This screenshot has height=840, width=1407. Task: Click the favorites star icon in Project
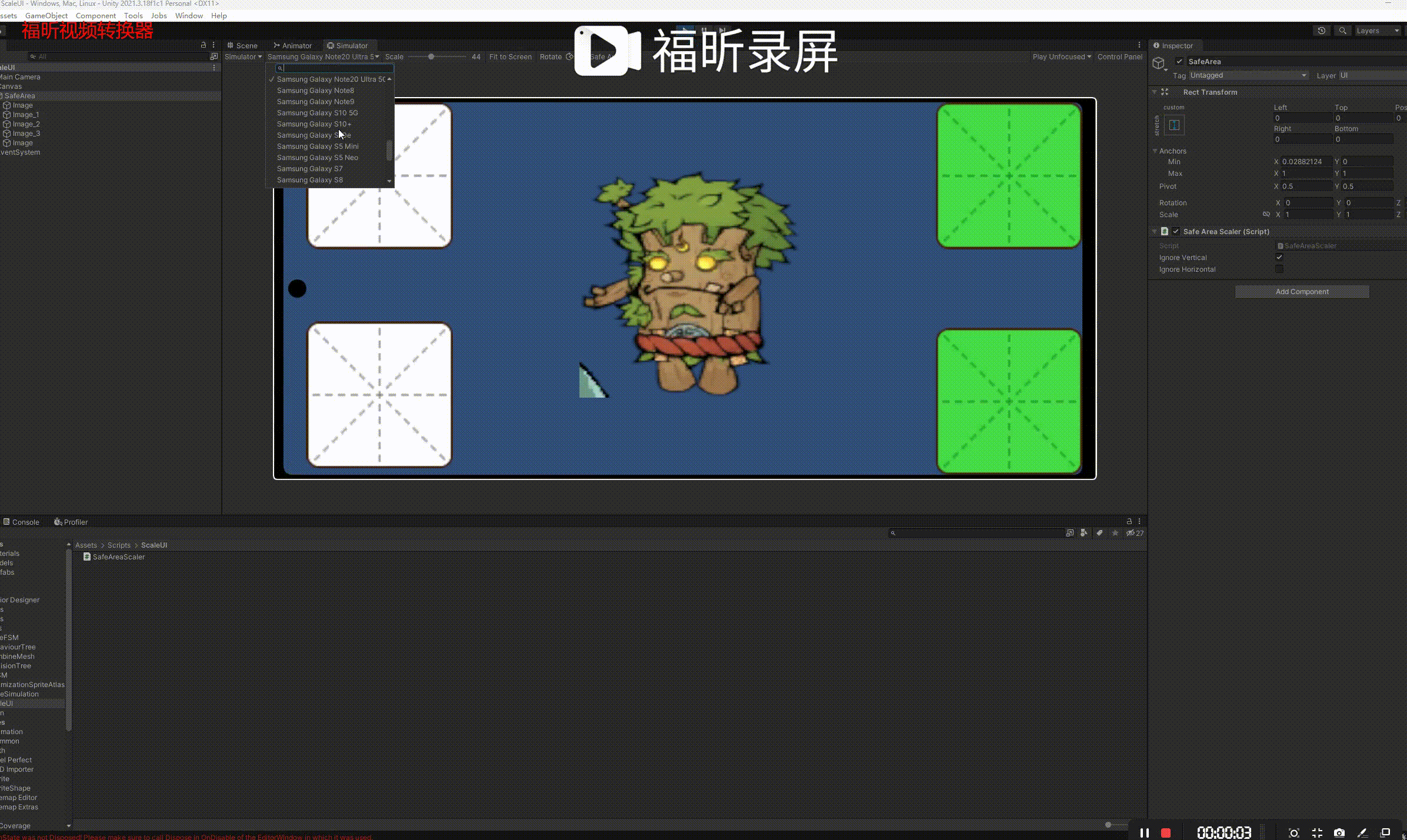click(x=1115, y=533)
